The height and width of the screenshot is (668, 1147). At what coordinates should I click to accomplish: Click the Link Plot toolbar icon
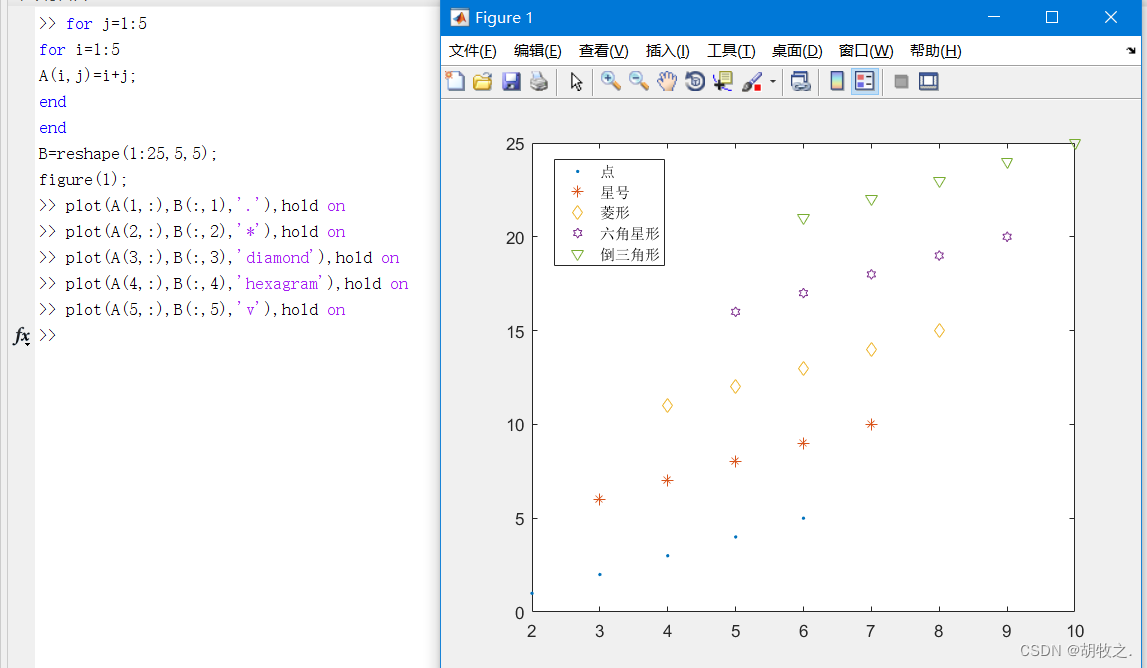pyautogui.click(x=800, y=81)
